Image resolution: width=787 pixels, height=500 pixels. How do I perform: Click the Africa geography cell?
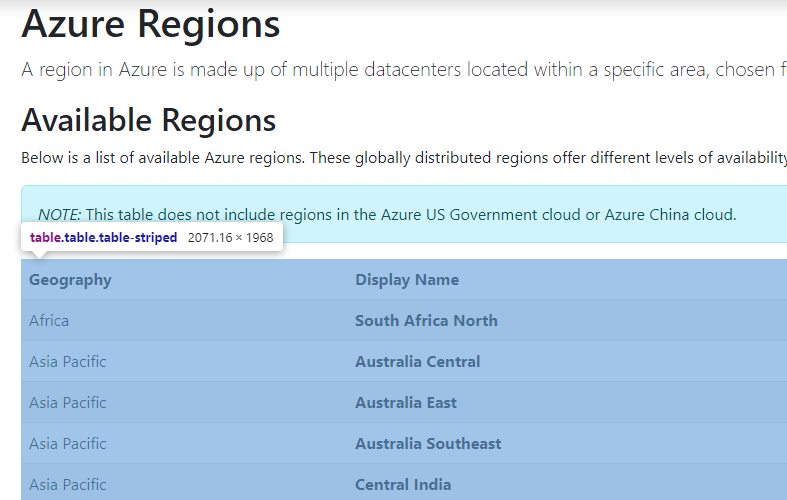[x=49, y=320]
